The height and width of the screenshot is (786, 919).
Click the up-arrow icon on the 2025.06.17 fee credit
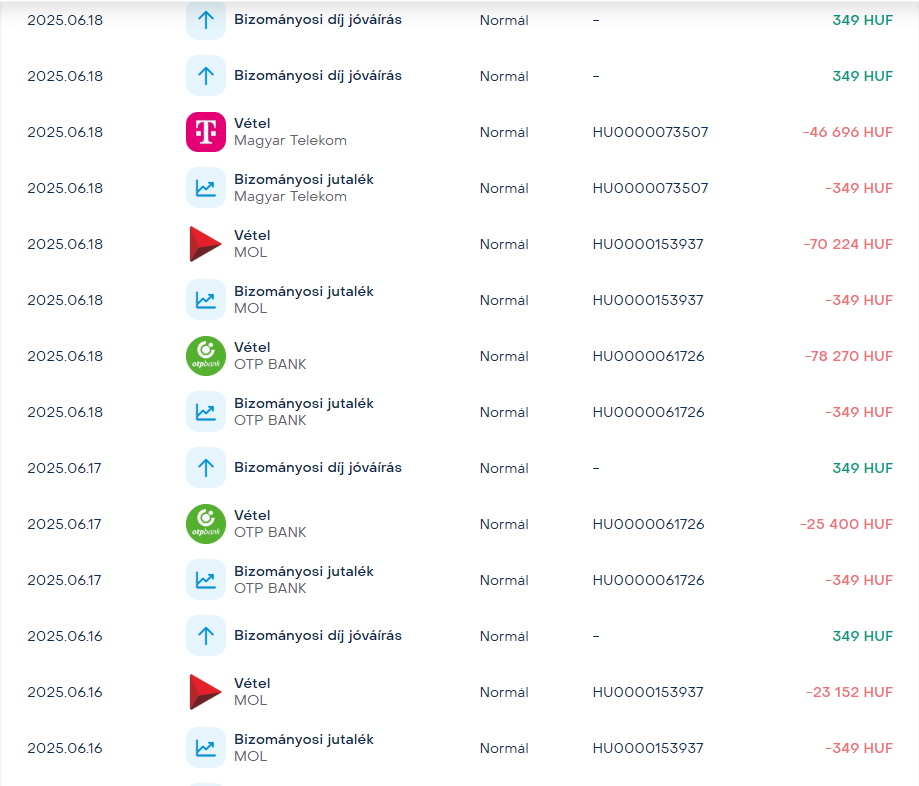pos(206,468)
